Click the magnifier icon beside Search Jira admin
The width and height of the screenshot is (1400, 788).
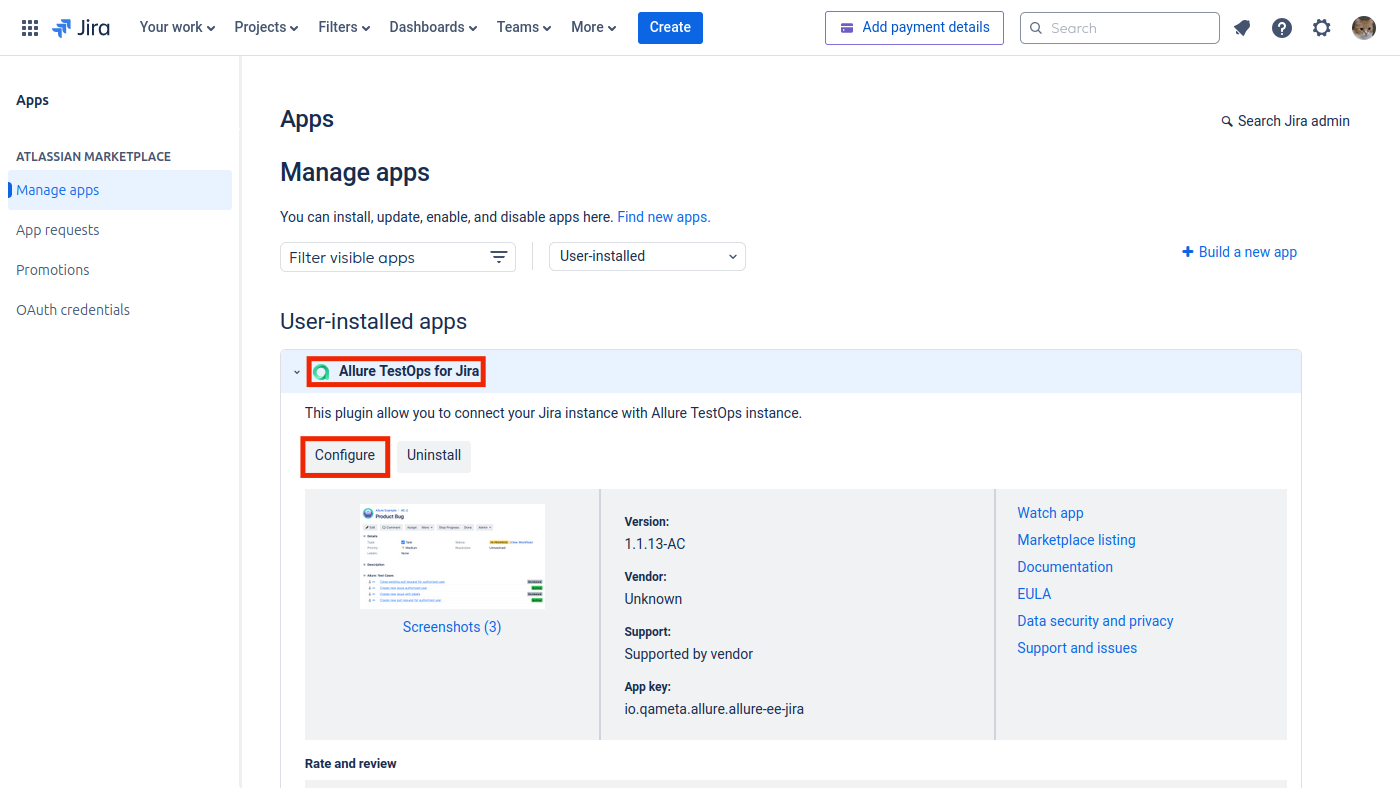click(x=1227, y=121)
